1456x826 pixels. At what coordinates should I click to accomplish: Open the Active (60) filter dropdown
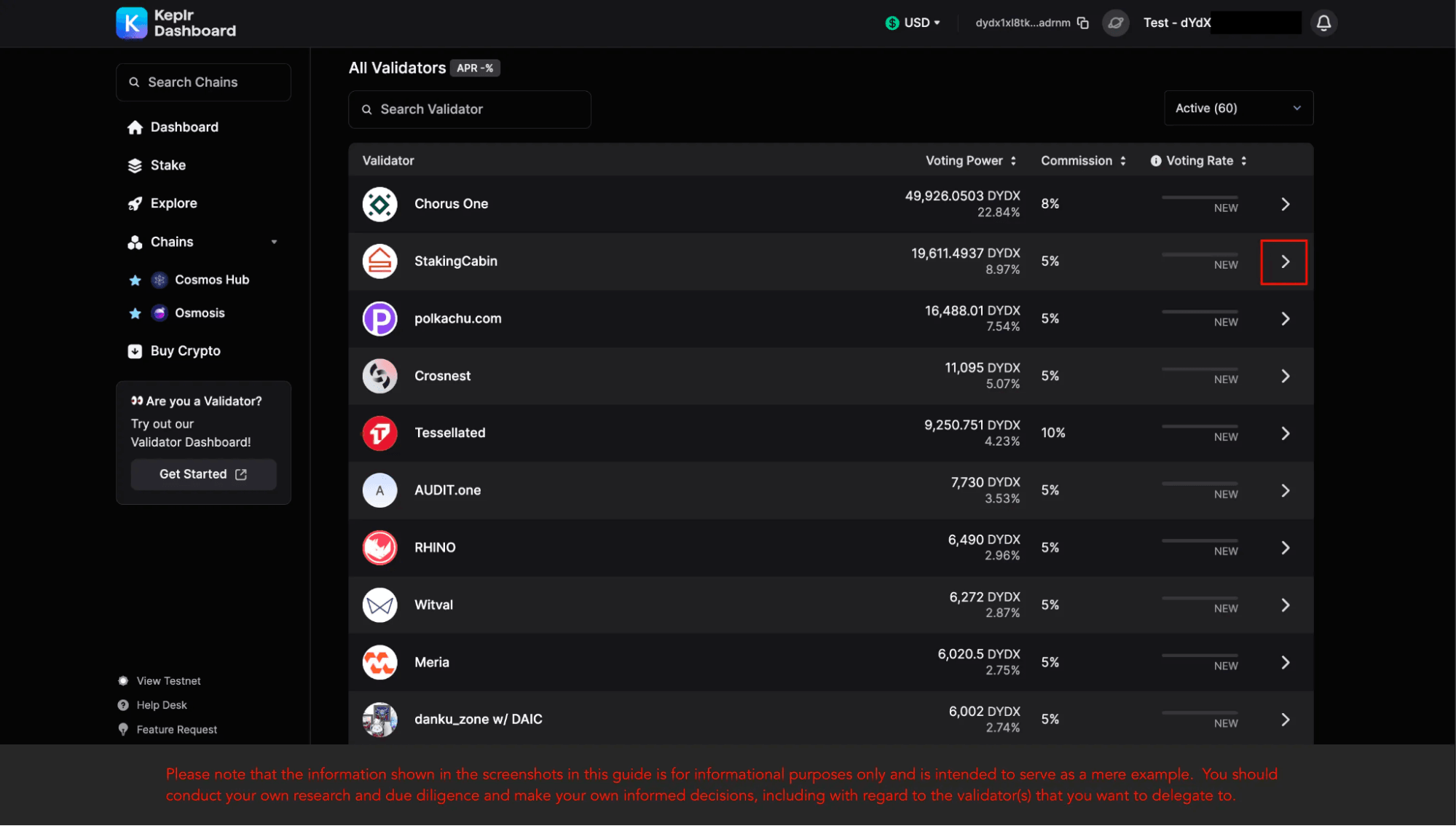(x=1238, y=108)
